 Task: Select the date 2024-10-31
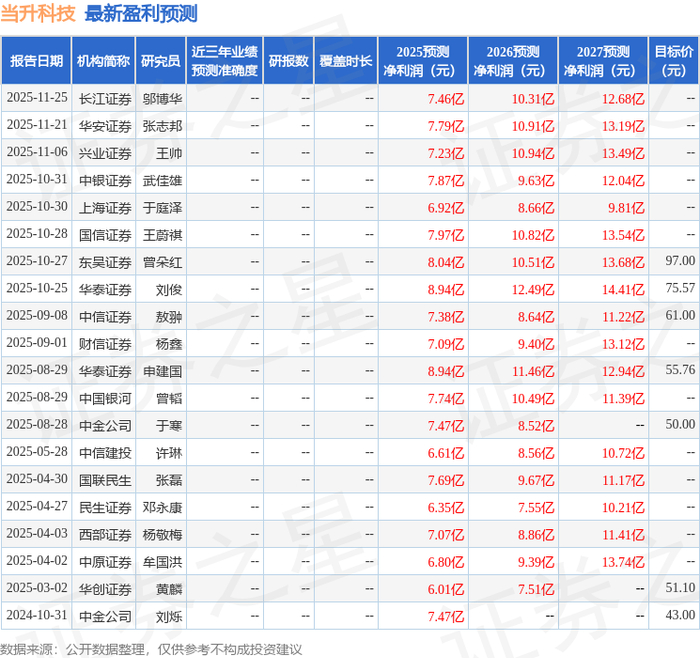click(x=37, y=615)
